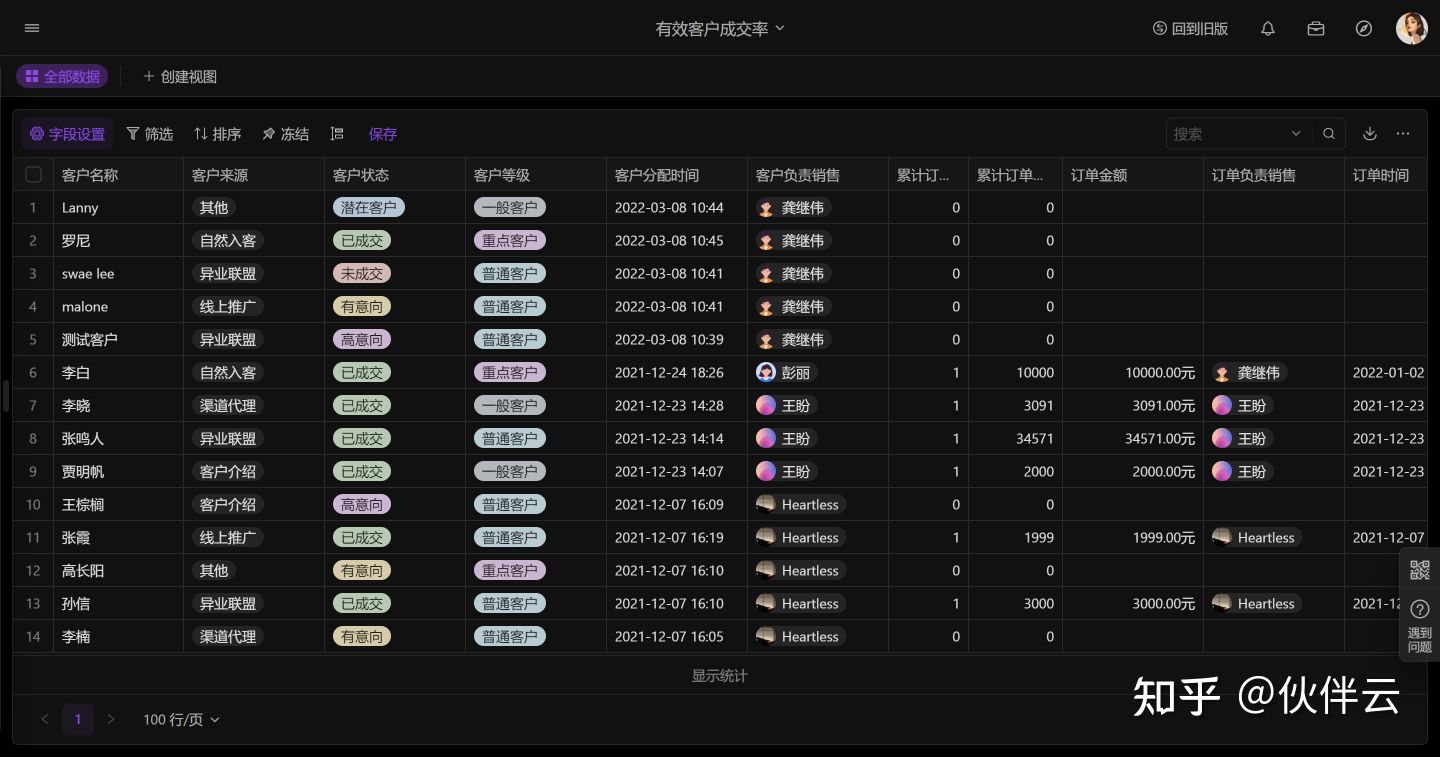Open the hamburger navigation menu

pos(32,28)
